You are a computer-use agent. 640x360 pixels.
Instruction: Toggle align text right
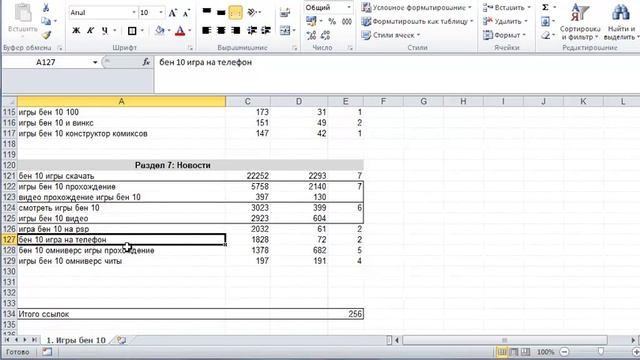236,30
